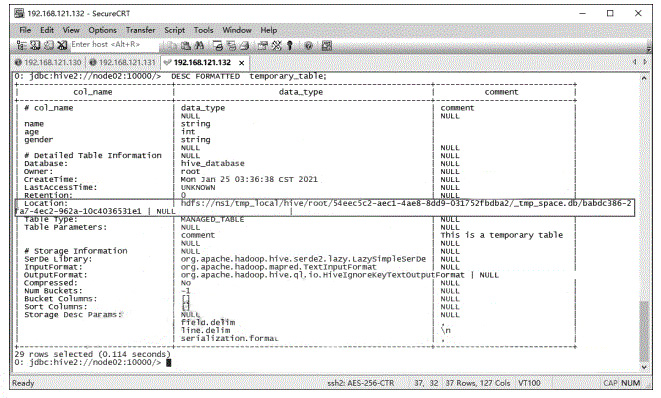Image resolution: width=661 pixels, height=398 pixels.
Task: Click the tab bar right scroll arrow
Action: [x=645, y=62]
